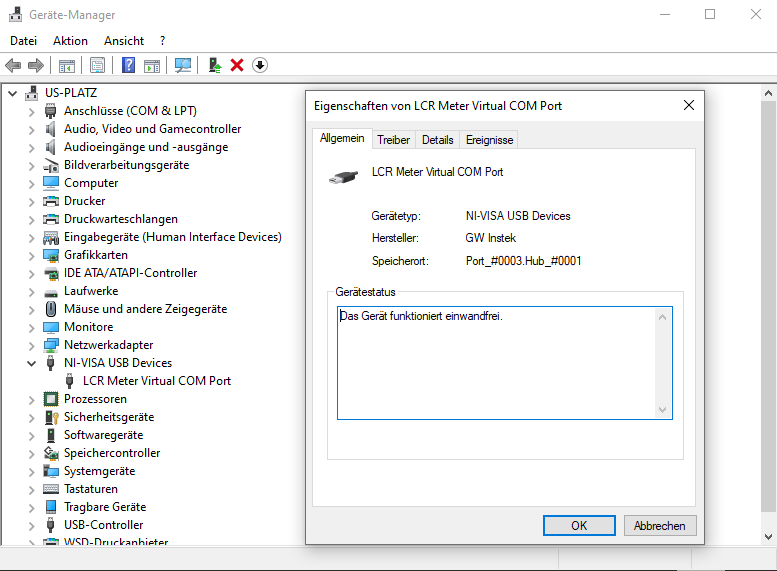
Task: Expand the Grafikkarten category
Action: [x=32, y=255]
